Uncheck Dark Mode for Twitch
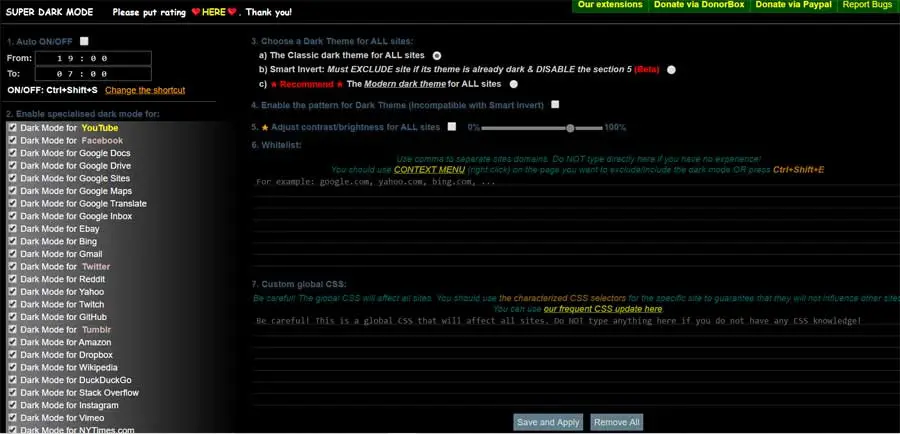This screenshot has width=900, height=434. (x=13, y=304)
